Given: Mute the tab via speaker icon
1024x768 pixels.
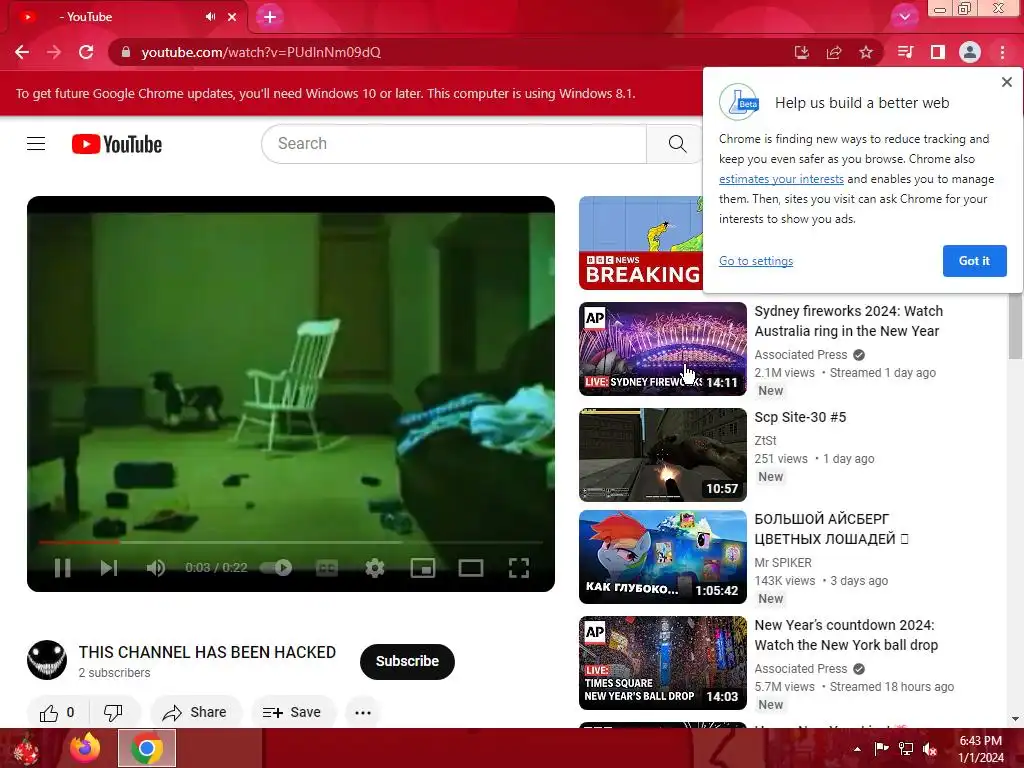Looking at the screenshot, I should tap(210, 17).
